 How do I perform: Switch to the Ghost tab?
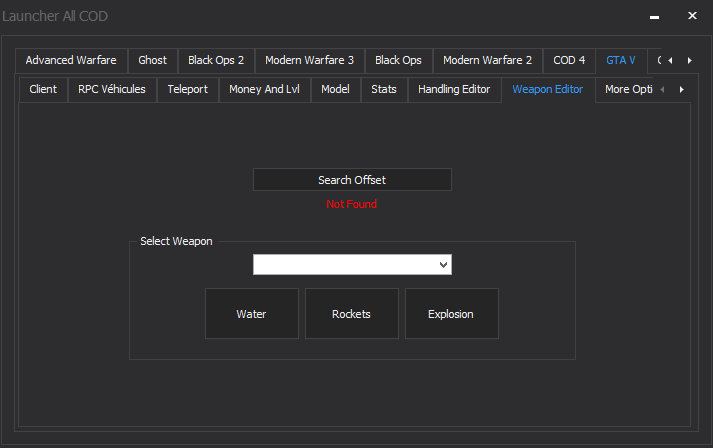click(x=152, y=60)
